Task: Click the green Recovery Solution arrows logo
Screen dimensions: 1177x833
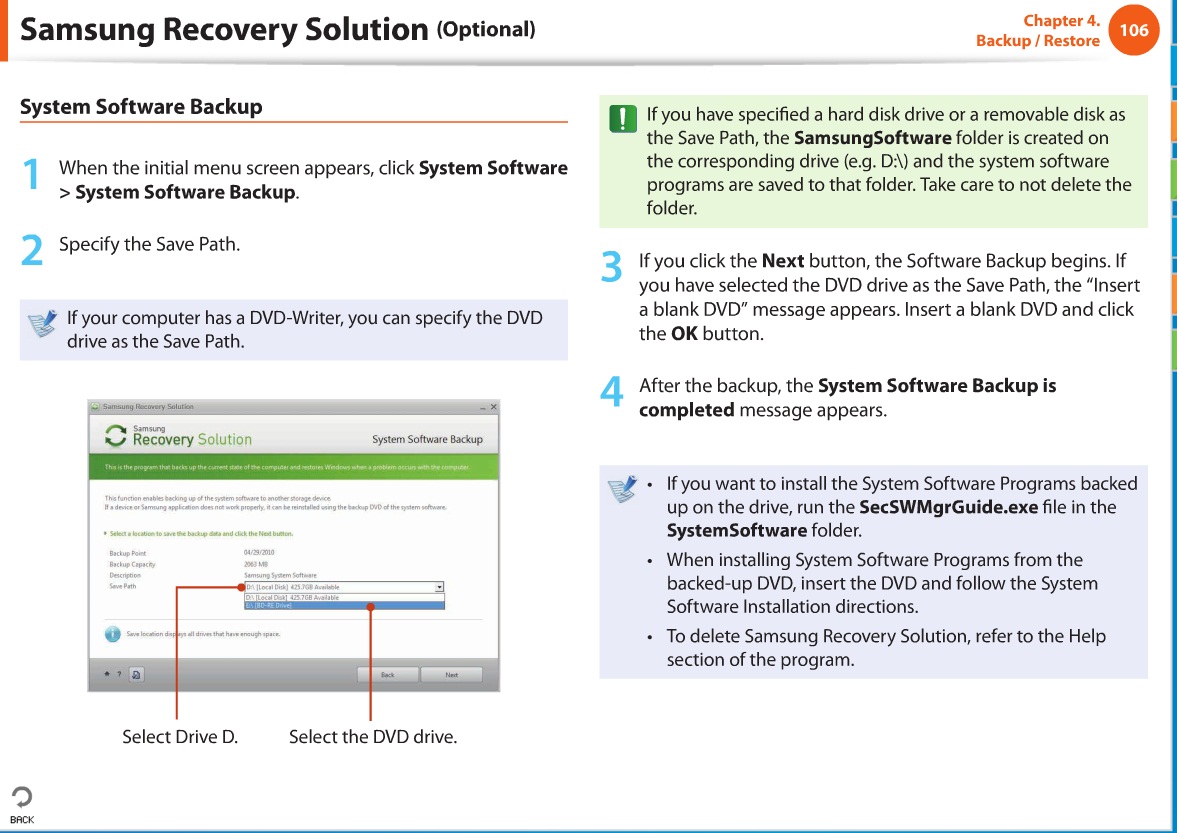Action: click(x=116, y=435)
